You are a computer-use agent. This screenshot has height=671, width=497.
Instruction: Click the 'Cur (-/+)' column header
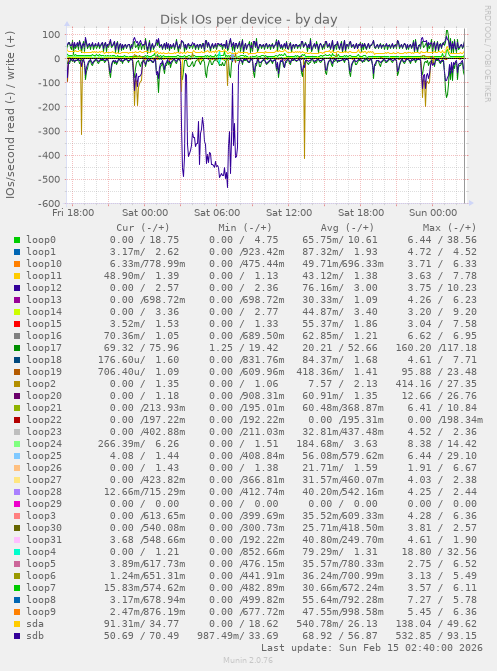(x=143, y=228)
